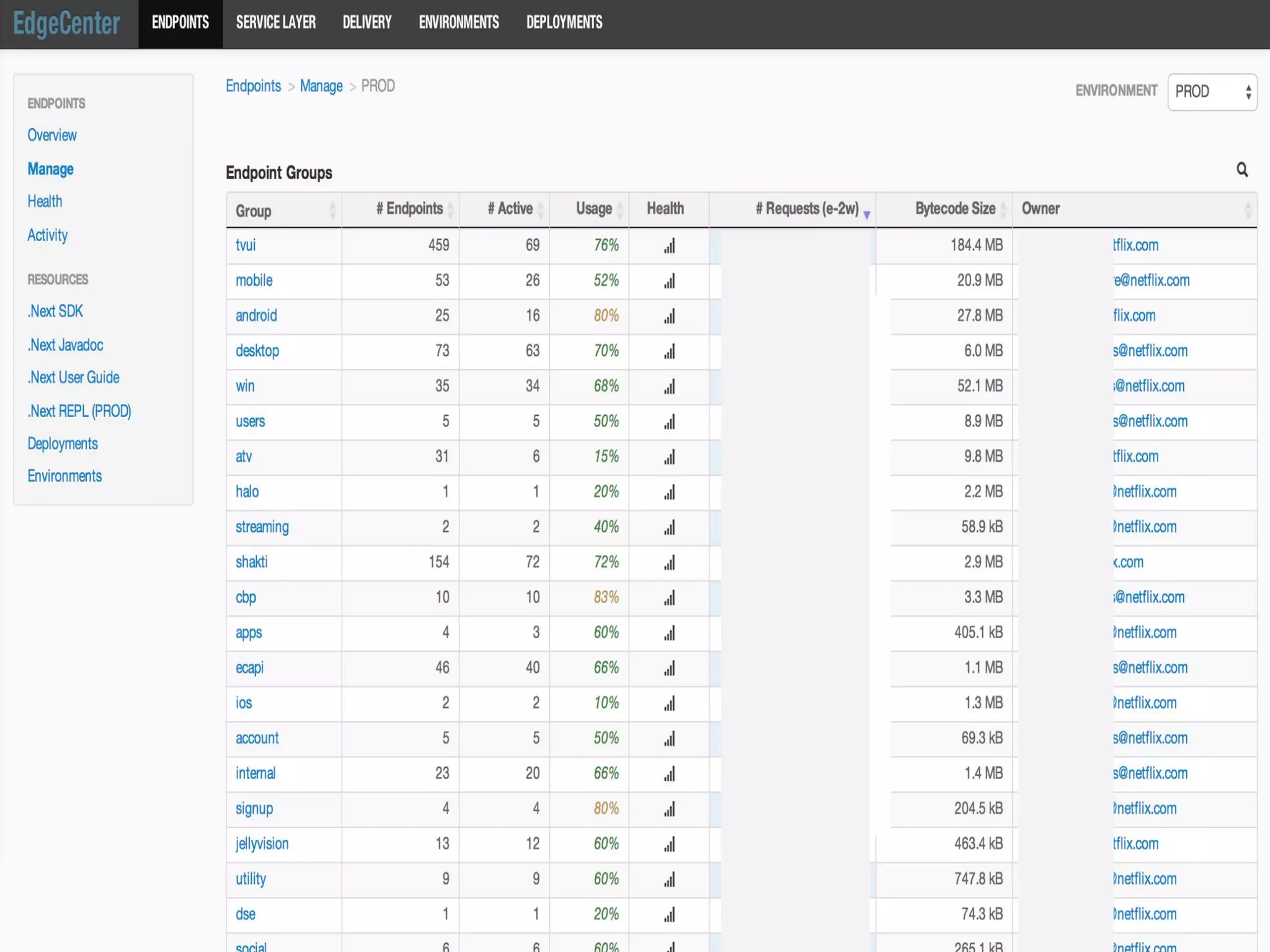This screenshot has width=1270, height=952.
Task: Select Activity in the sidebar
Action: [47, 236]
